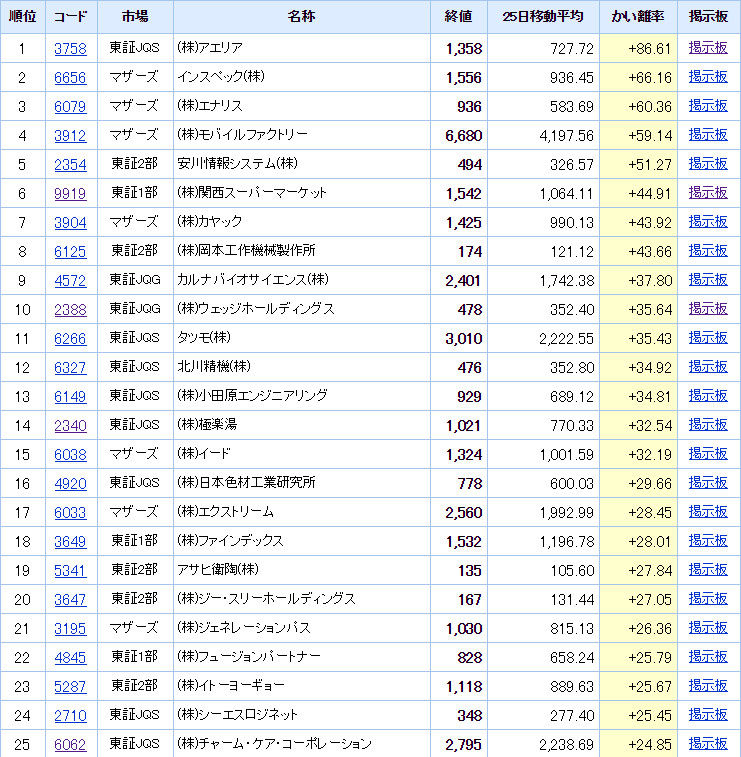Open stock code 3647 link
741x757 pixels.
click(70, 600)
